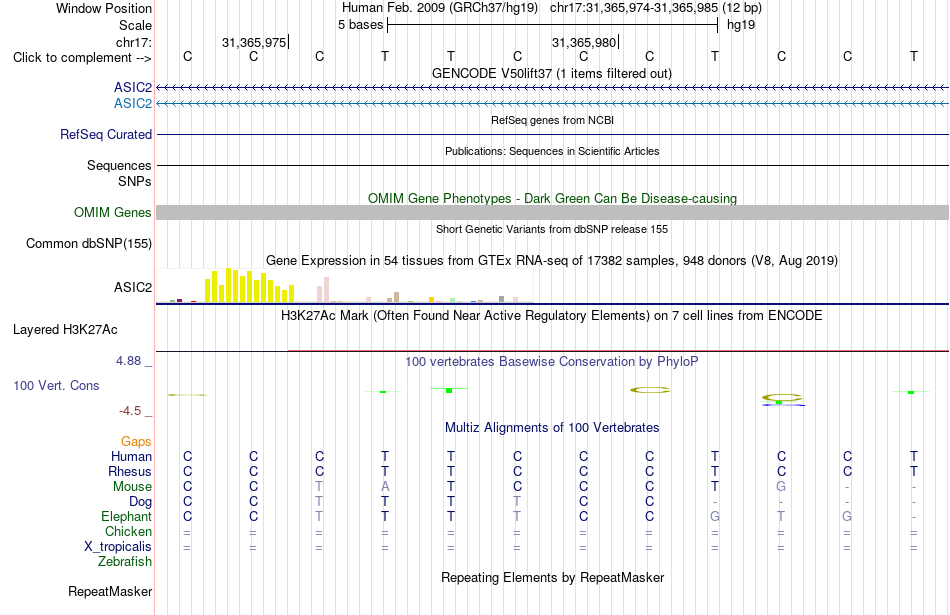Select the X_tropicalis alignment row label

pos(118,547)
